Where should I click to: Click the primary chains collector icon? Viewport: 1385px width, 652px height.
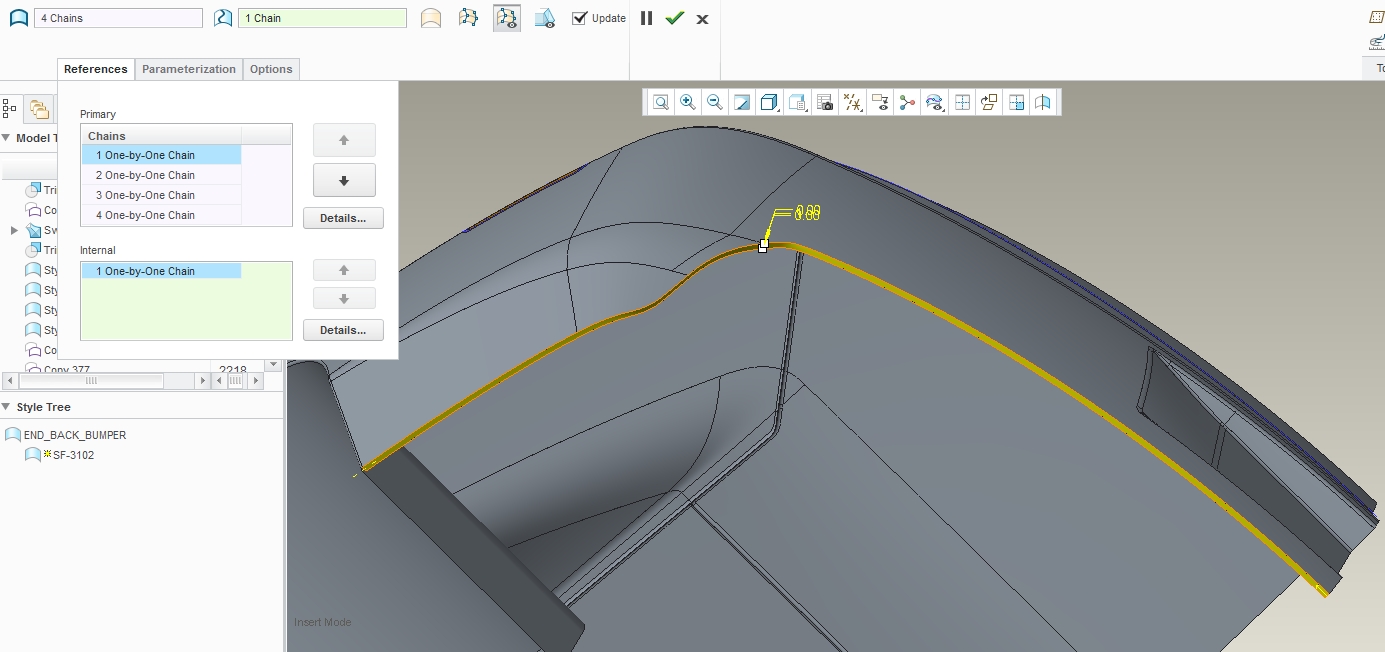(x=18, y=18)
